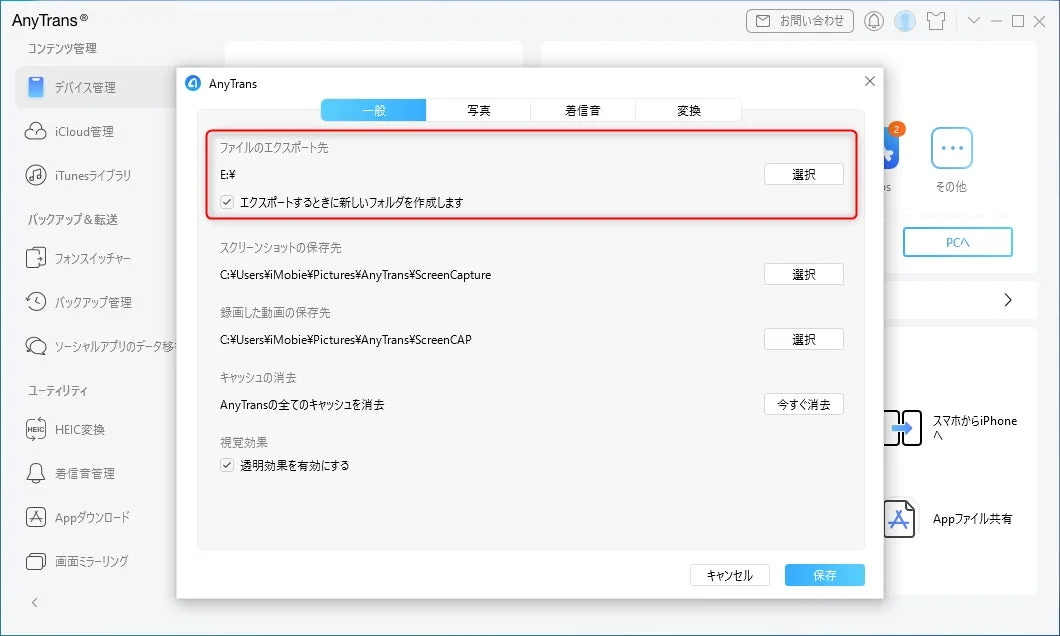
Task: Expand the right panel chevron
Action: 1009,298
